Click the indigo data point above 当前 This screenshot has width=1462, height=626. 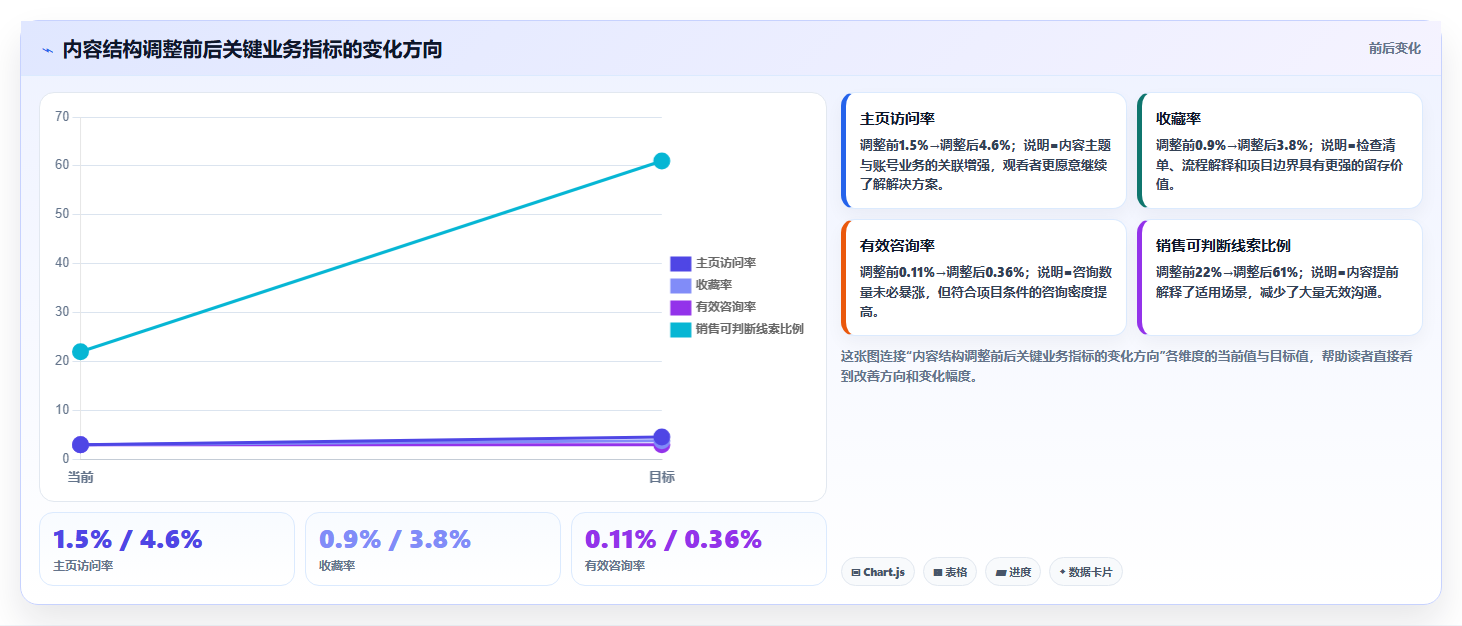(x=81, y=445)
